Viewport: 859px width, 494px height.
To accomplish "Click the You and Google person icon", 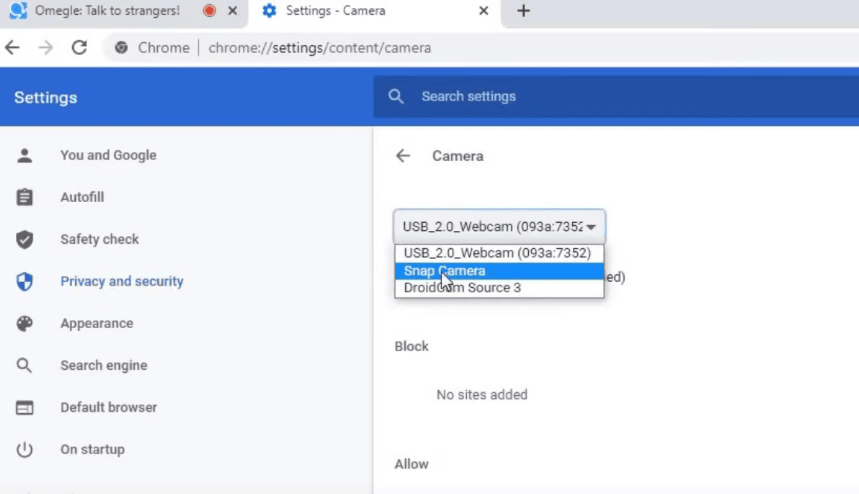I will 24,156.
